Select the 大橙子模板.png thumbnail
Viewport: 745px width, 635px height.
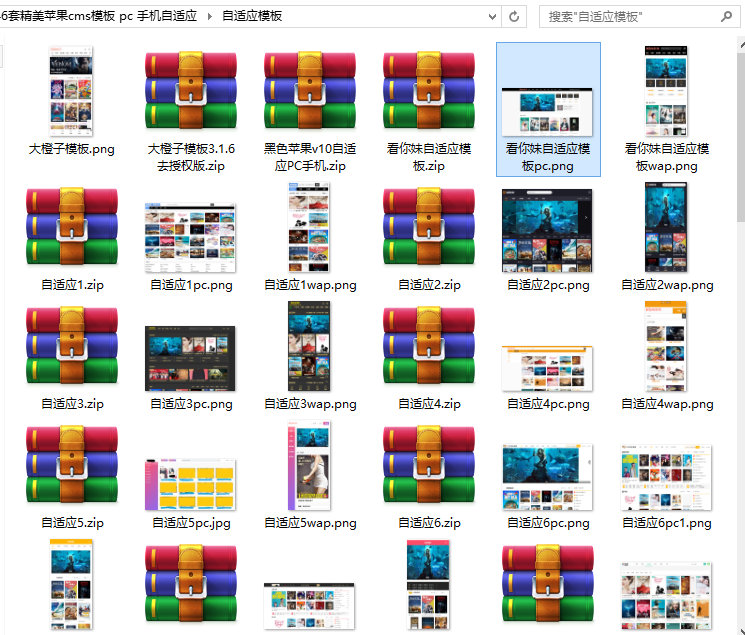point(71,91)
